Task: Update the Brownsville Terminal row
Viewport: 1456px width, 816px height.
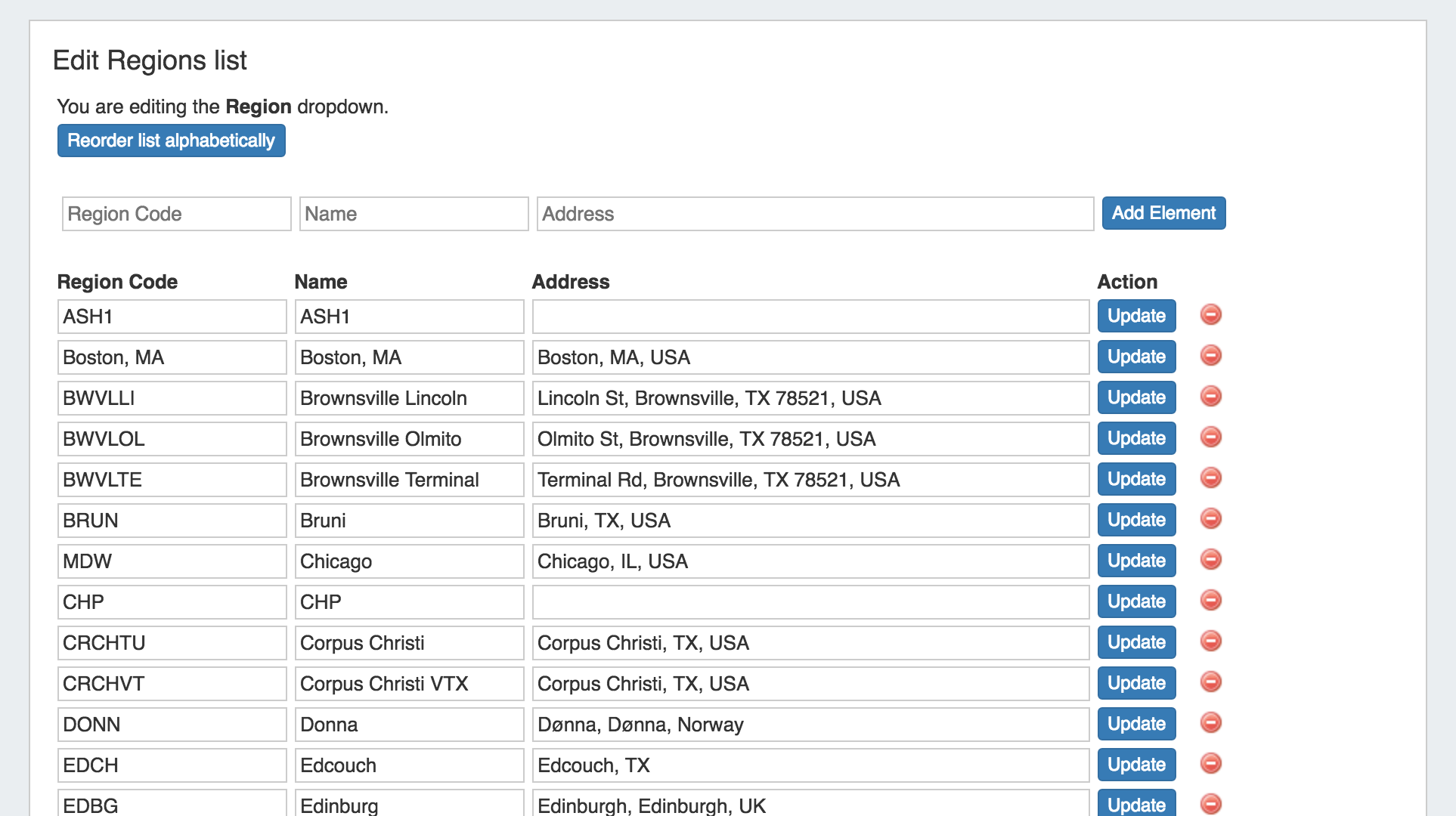Action: coord(1135,479)
